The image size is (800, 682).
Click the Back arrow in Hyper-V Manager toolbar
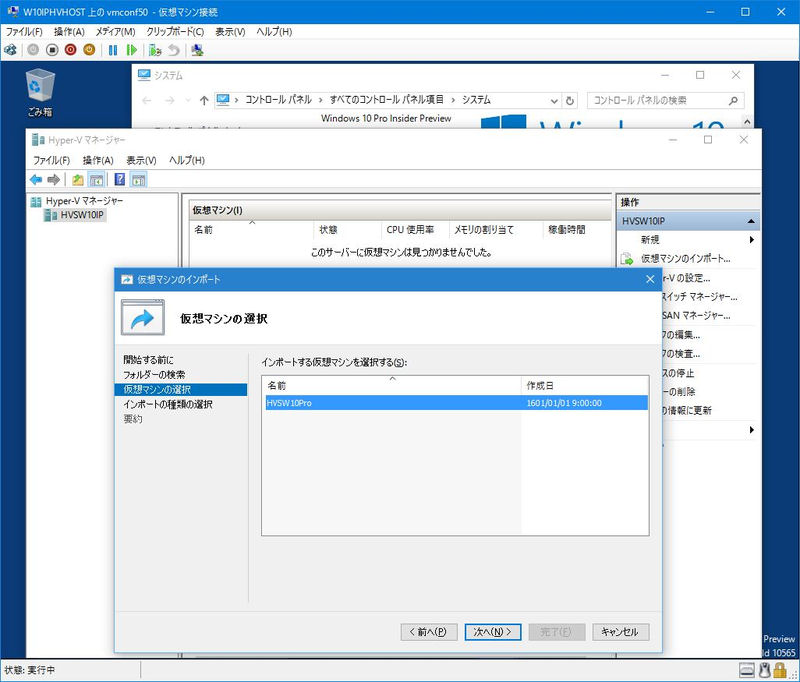pyautogui.click(x=36, y=180)
